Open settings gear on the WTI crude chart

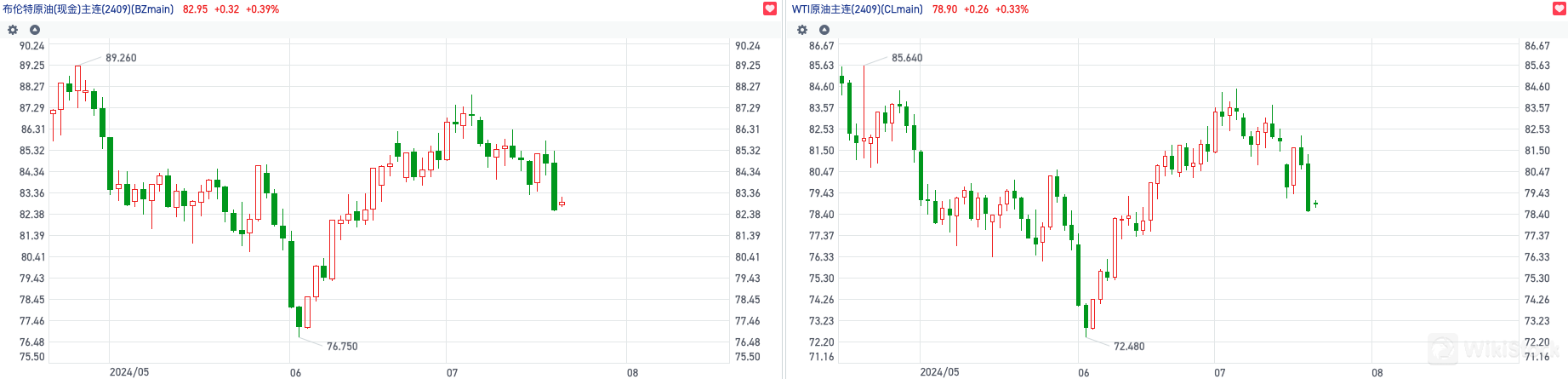click(x=801, y=30)
